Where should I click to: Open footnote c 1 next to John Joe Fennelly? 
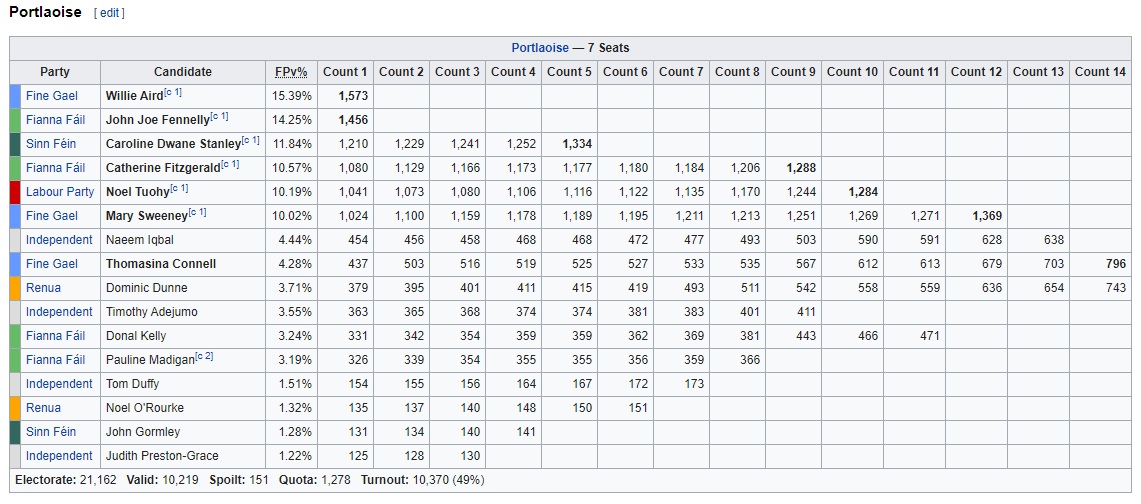219,116
